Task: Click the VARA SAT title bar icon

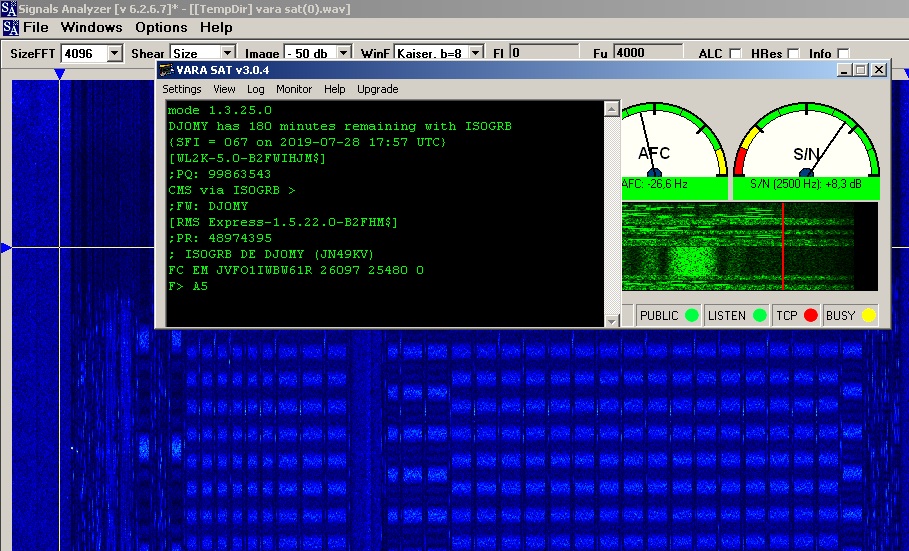Action: pyautogui.click(x=167, y=70)
